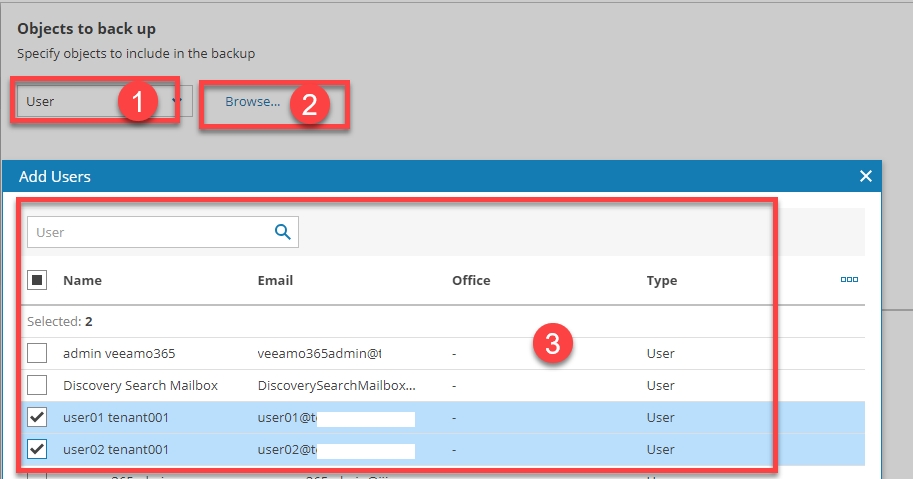Click the user01 tenant001 name text
Screen dimensions: 913x479
[115, 418]
